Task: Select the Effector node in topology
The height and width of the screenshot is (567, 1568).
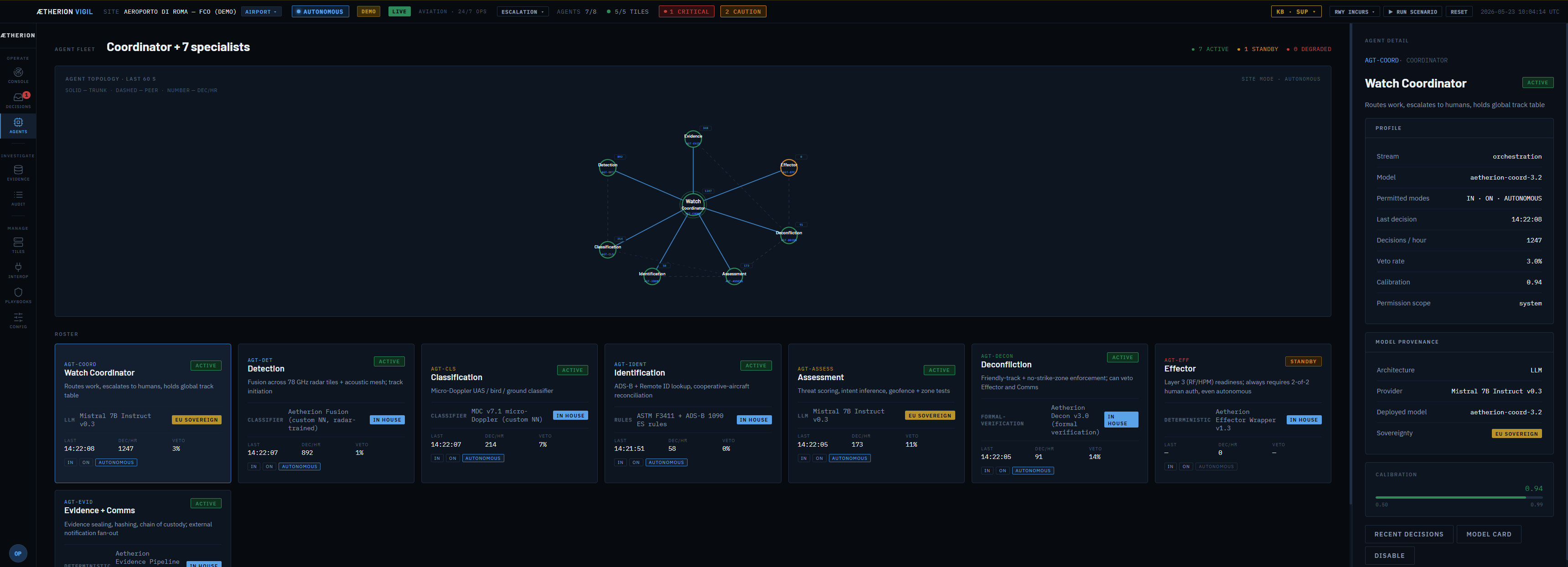Action: pyautogui.click(x=789, y=167)
